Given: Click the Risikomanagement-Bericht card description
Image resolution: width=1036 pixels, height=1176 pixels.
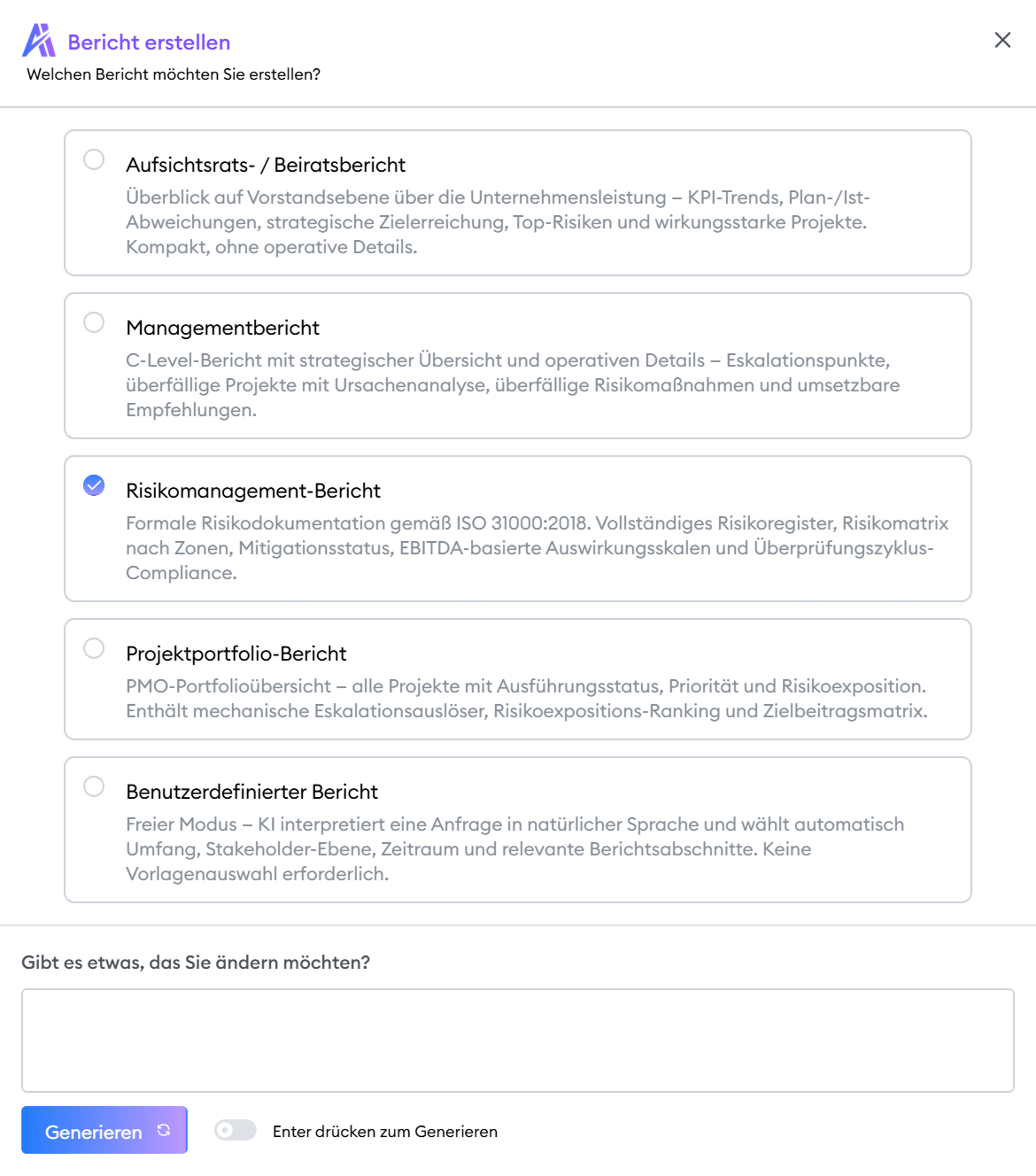Looking at the screenshot, I should [537, 548].
